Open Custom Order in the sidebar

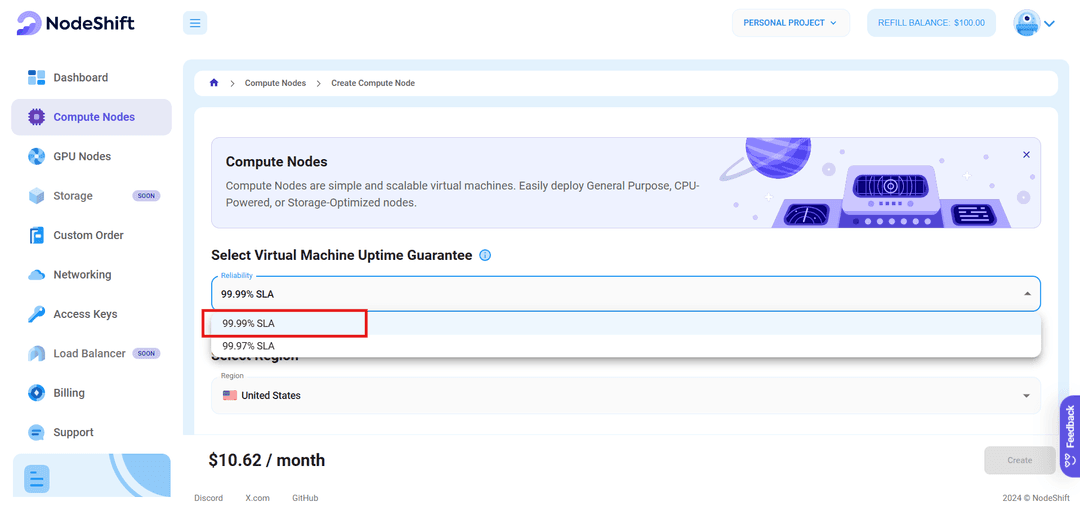(x=88, y=235)
